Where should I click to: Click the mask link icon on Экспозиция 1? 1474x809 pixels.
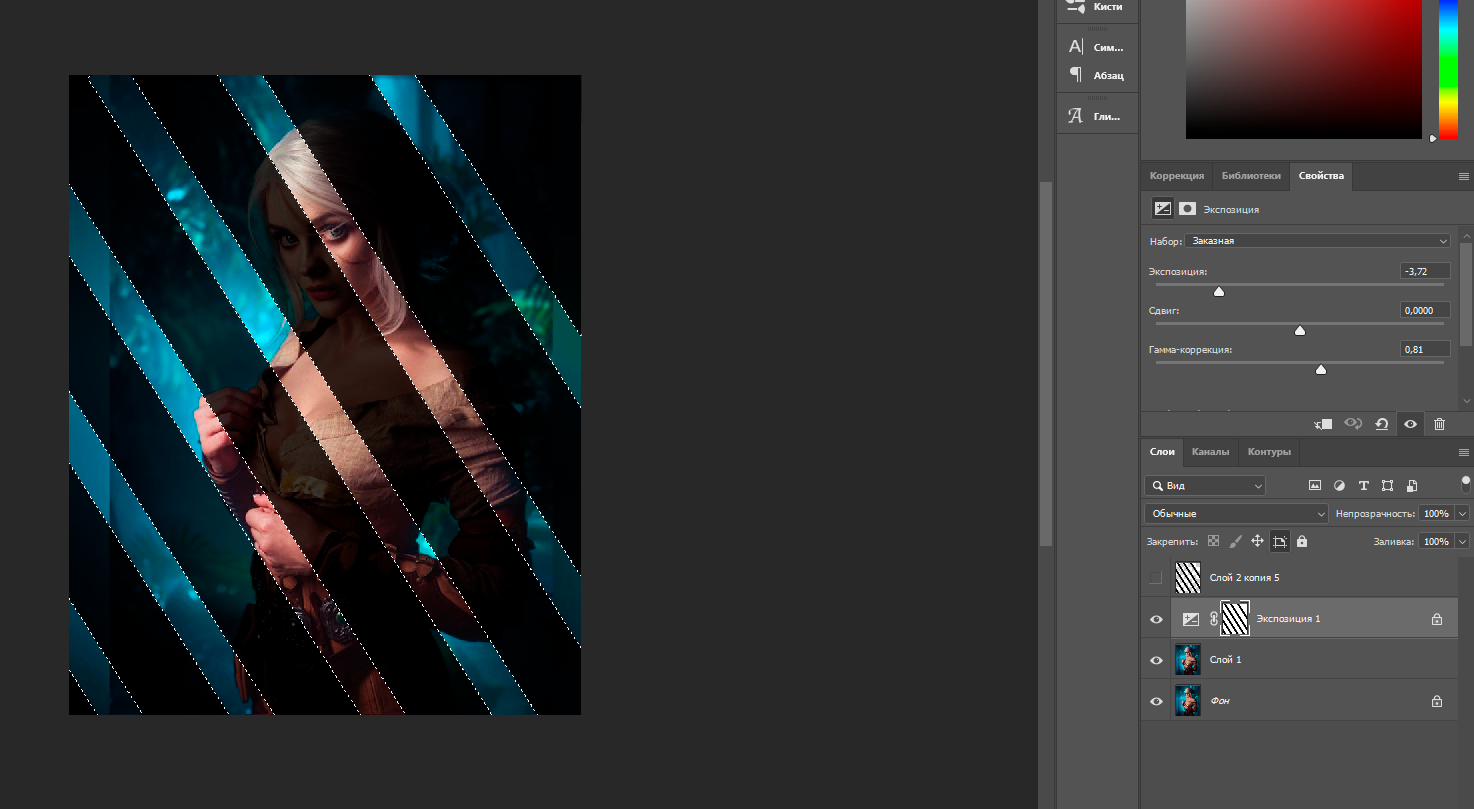(x=1214, y=619)
